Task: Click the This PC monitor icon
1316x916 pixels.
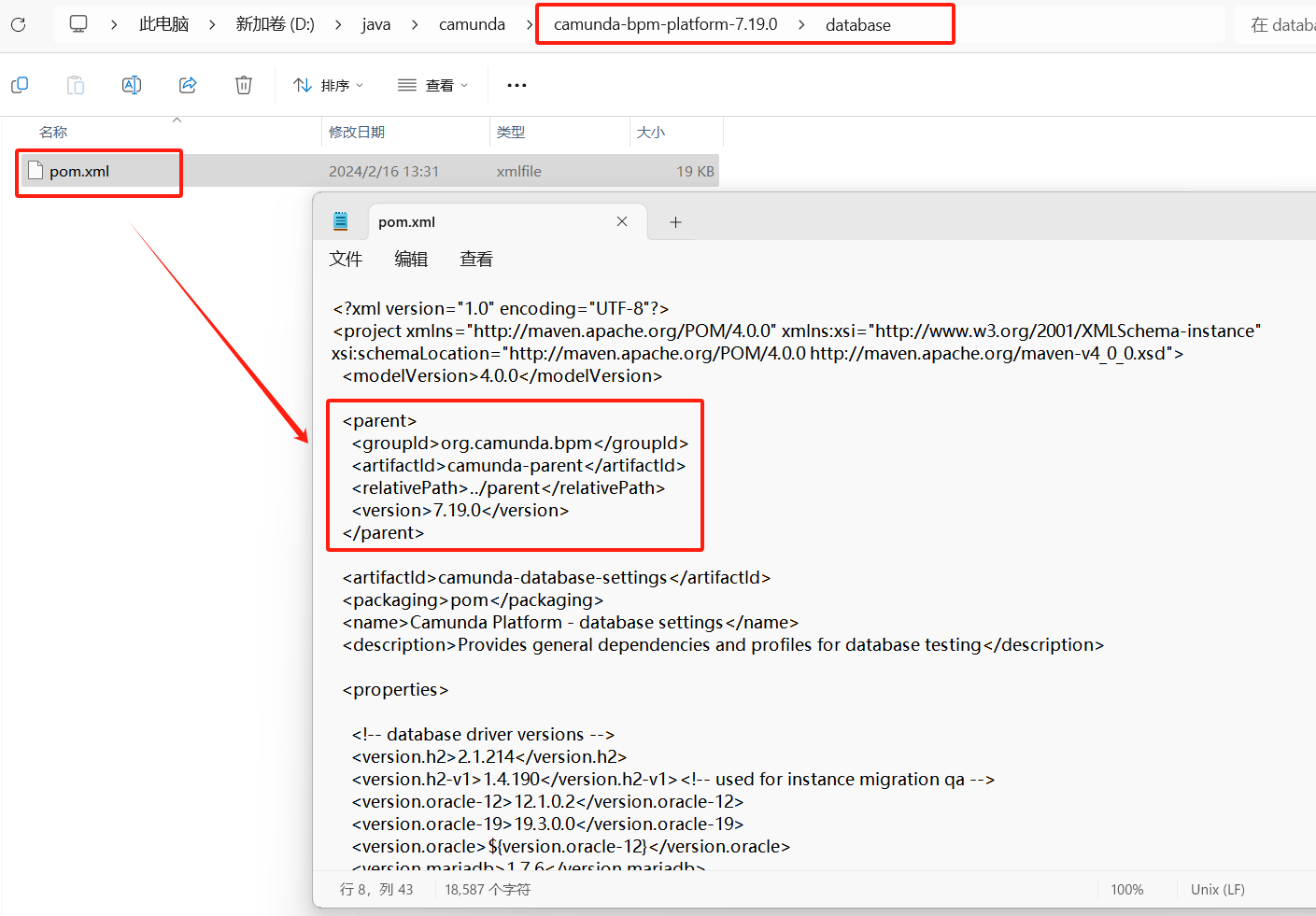Action: coord(78,24)
